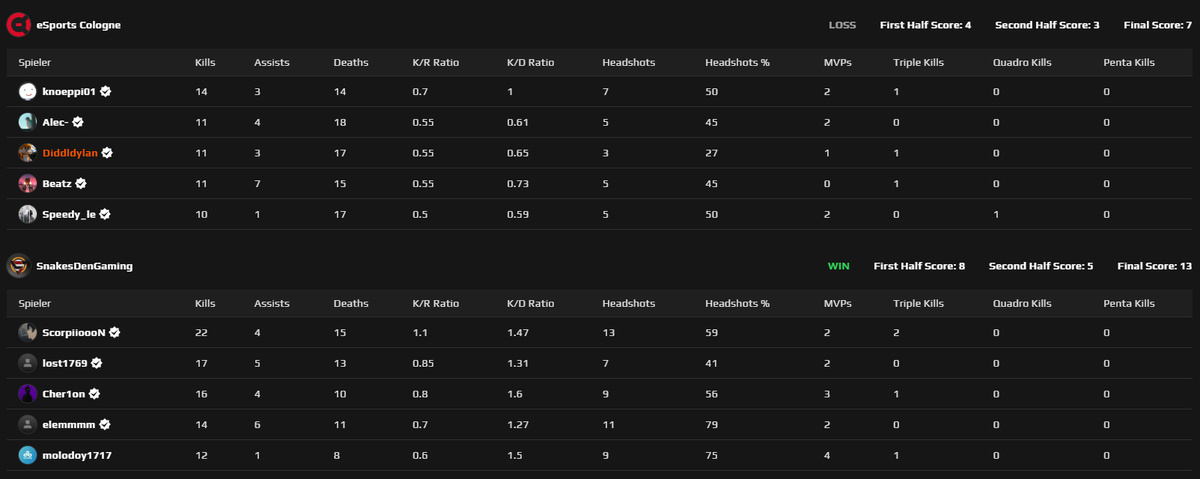The image size is (1200, 479).
Task: Click Penta Kills header in SnakesDenGaming table
Action: [x=1129, y=303]
